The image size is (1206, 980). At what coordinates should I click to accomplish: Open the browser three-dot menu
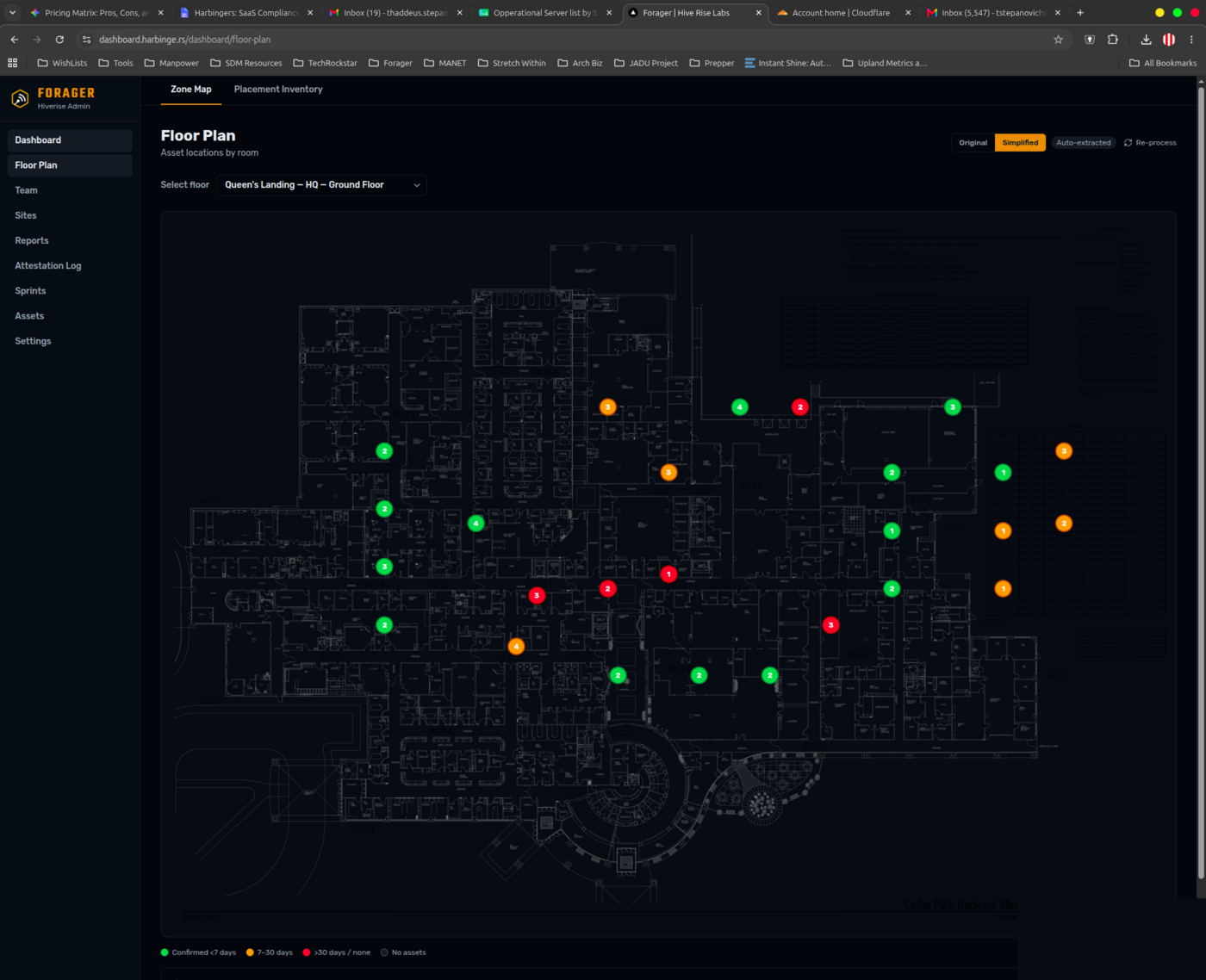click(1191, 40)
